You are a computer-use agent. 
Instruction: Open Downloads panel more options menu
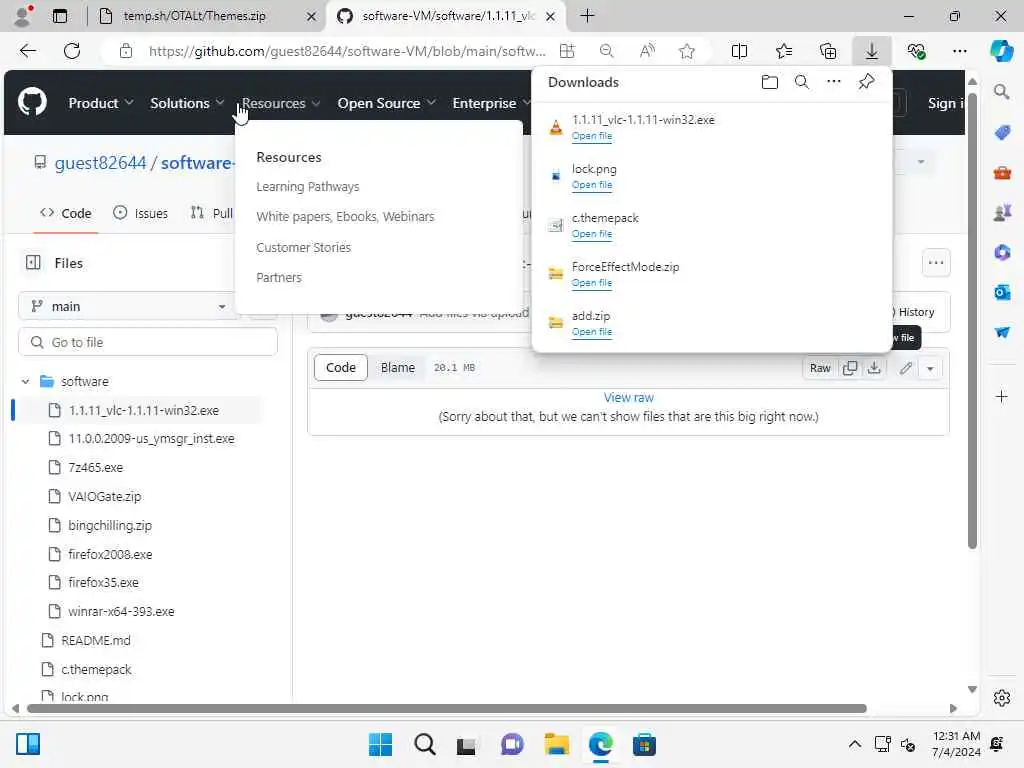833,82
